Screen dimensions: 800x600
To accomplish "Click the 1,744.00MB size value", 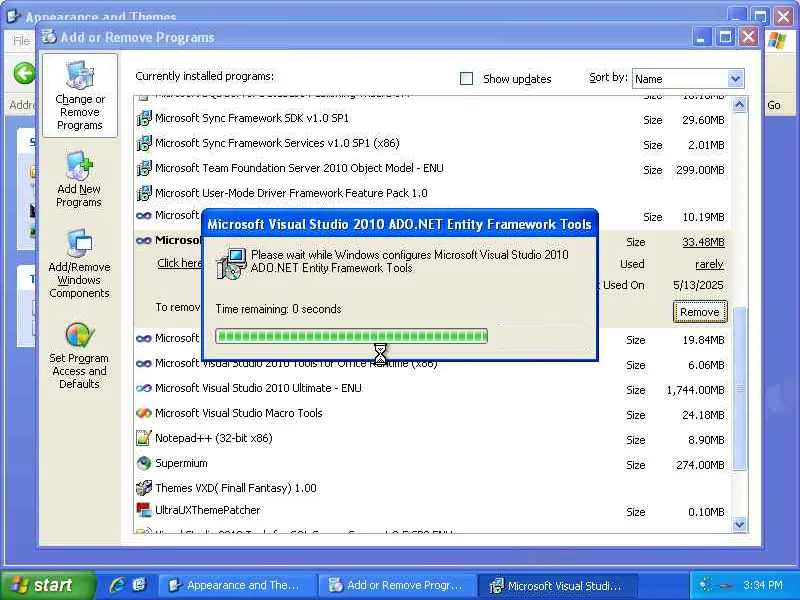I will click(x=695, y=390).
